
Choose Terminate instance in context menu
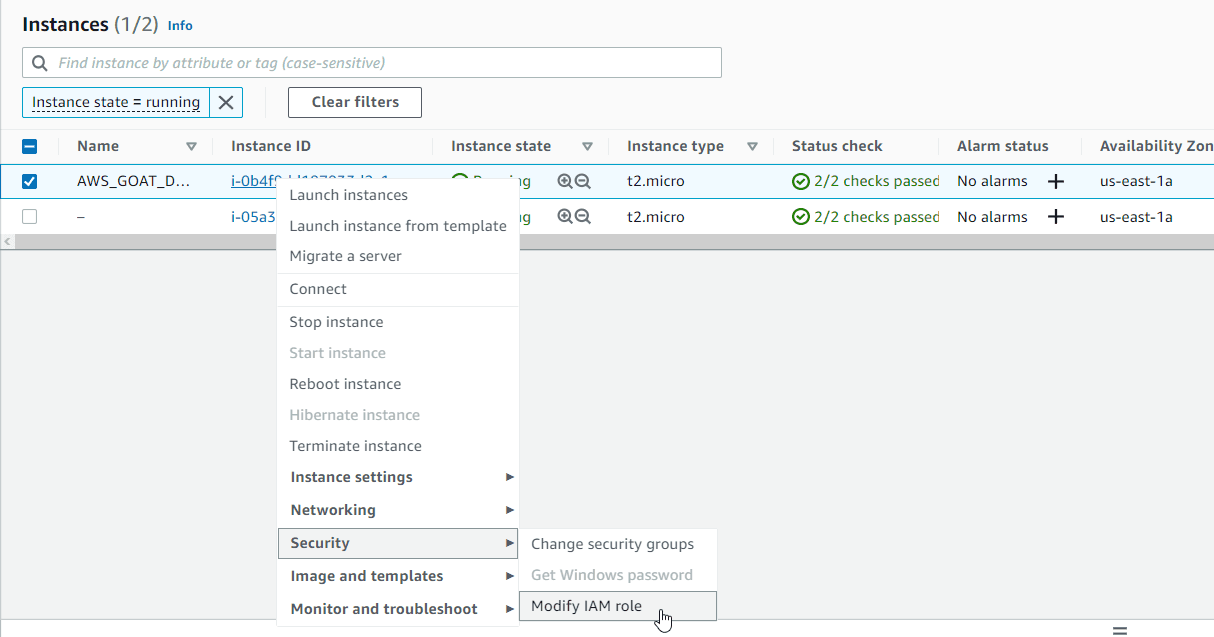[355, 446]
